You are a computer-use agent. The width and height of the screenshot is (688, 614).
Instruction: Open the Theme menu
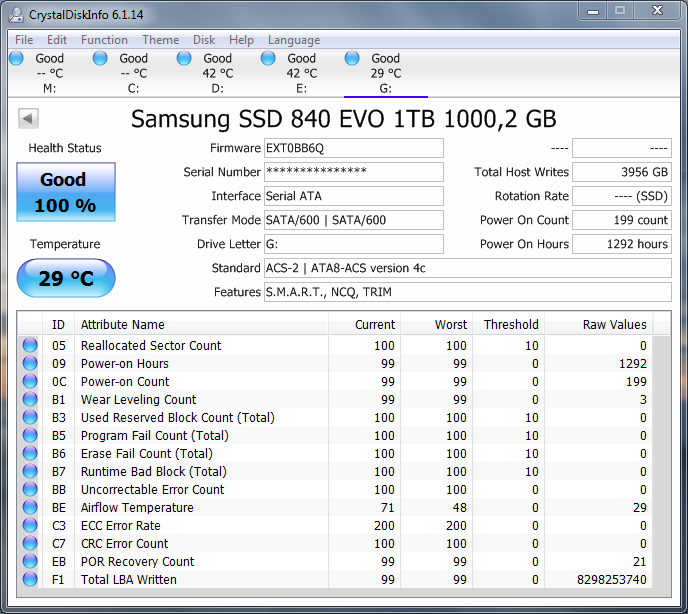(x=161, y=40)
